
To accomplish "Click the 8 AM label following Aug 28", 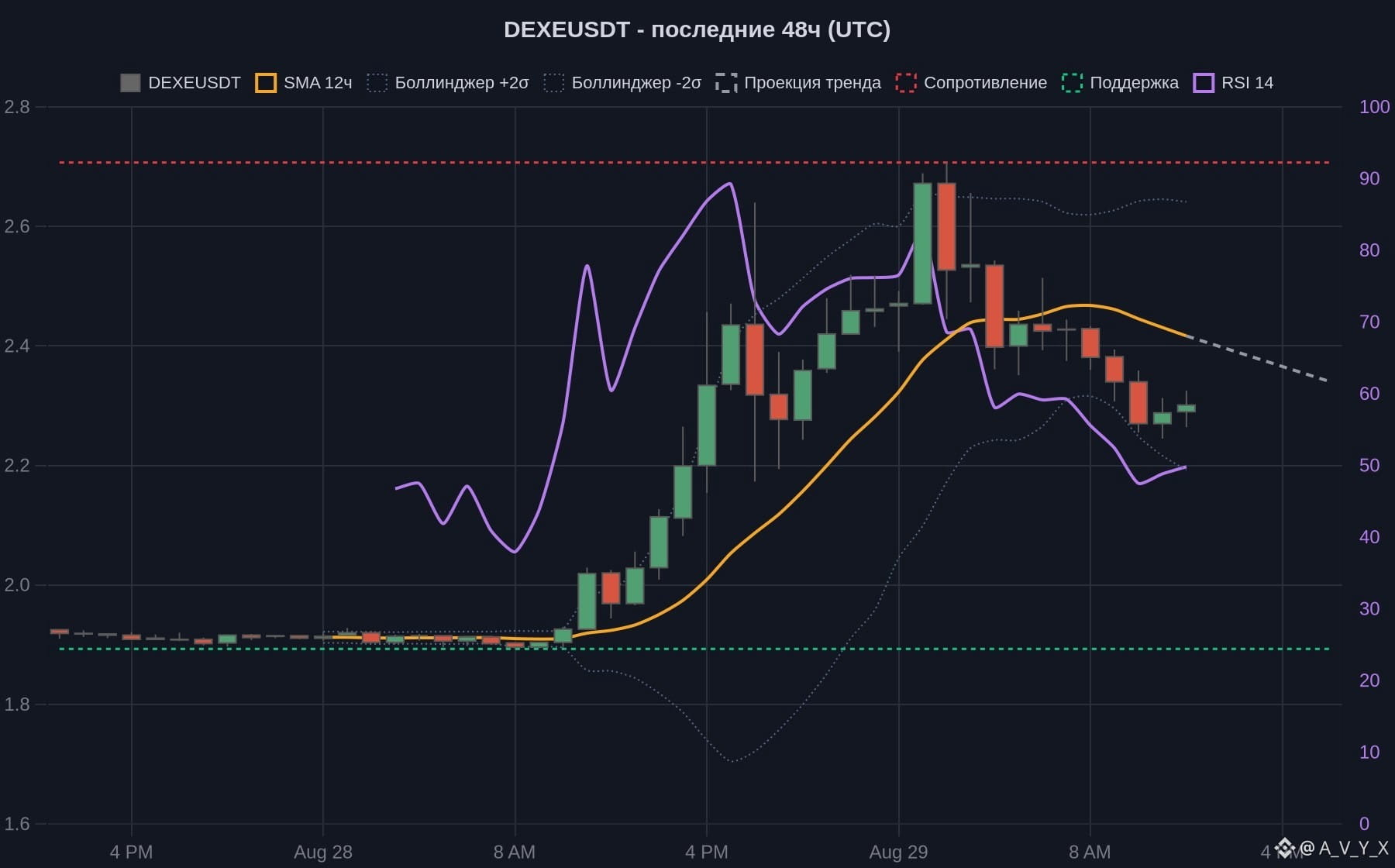I will [x=515, y=852].
